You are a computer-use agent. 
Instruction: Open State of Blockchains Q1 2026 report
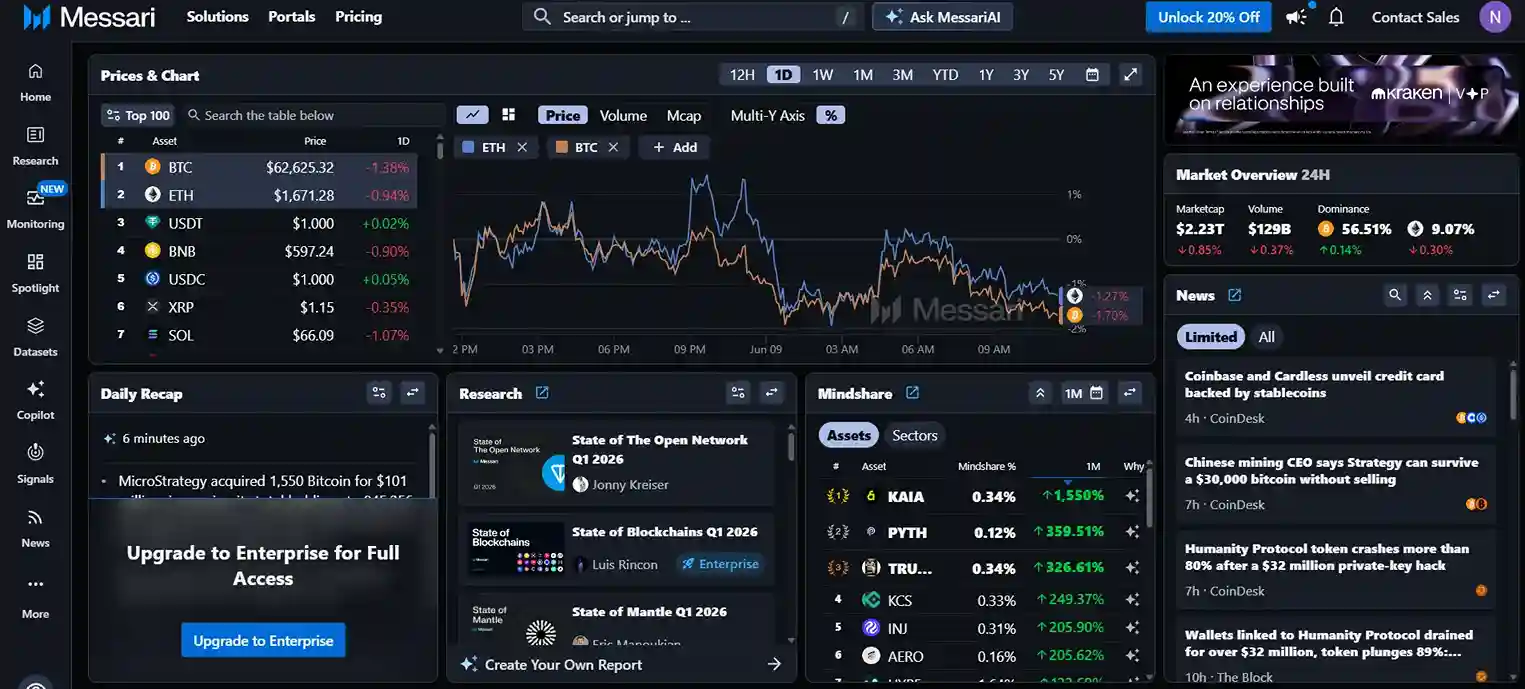click(x=616, y=548)
